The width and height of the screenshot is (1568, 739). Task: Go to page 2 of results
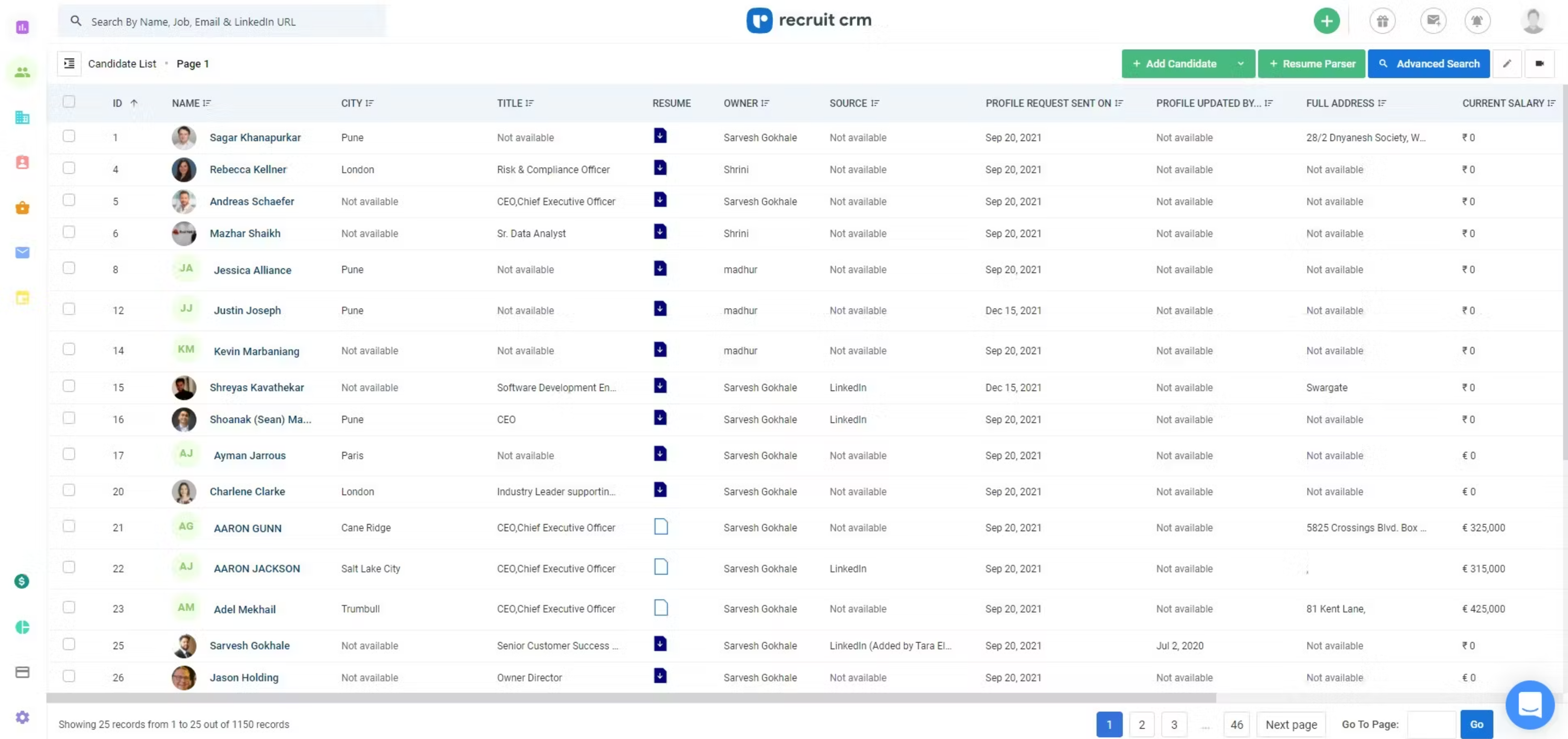coord(1141,724)
